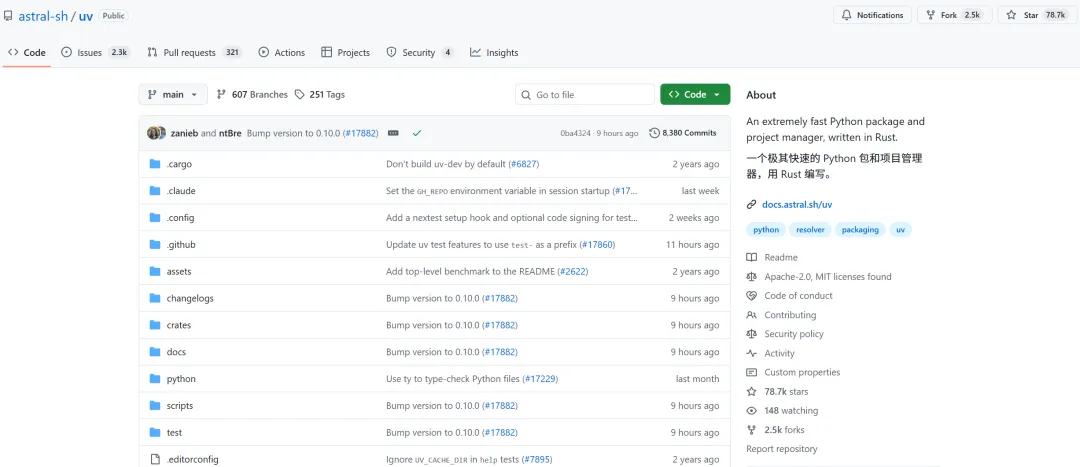Image resolution: width=1080 pixels, height=467 pixels.
Task: Open the Security policy link
Action: point(785,334)
